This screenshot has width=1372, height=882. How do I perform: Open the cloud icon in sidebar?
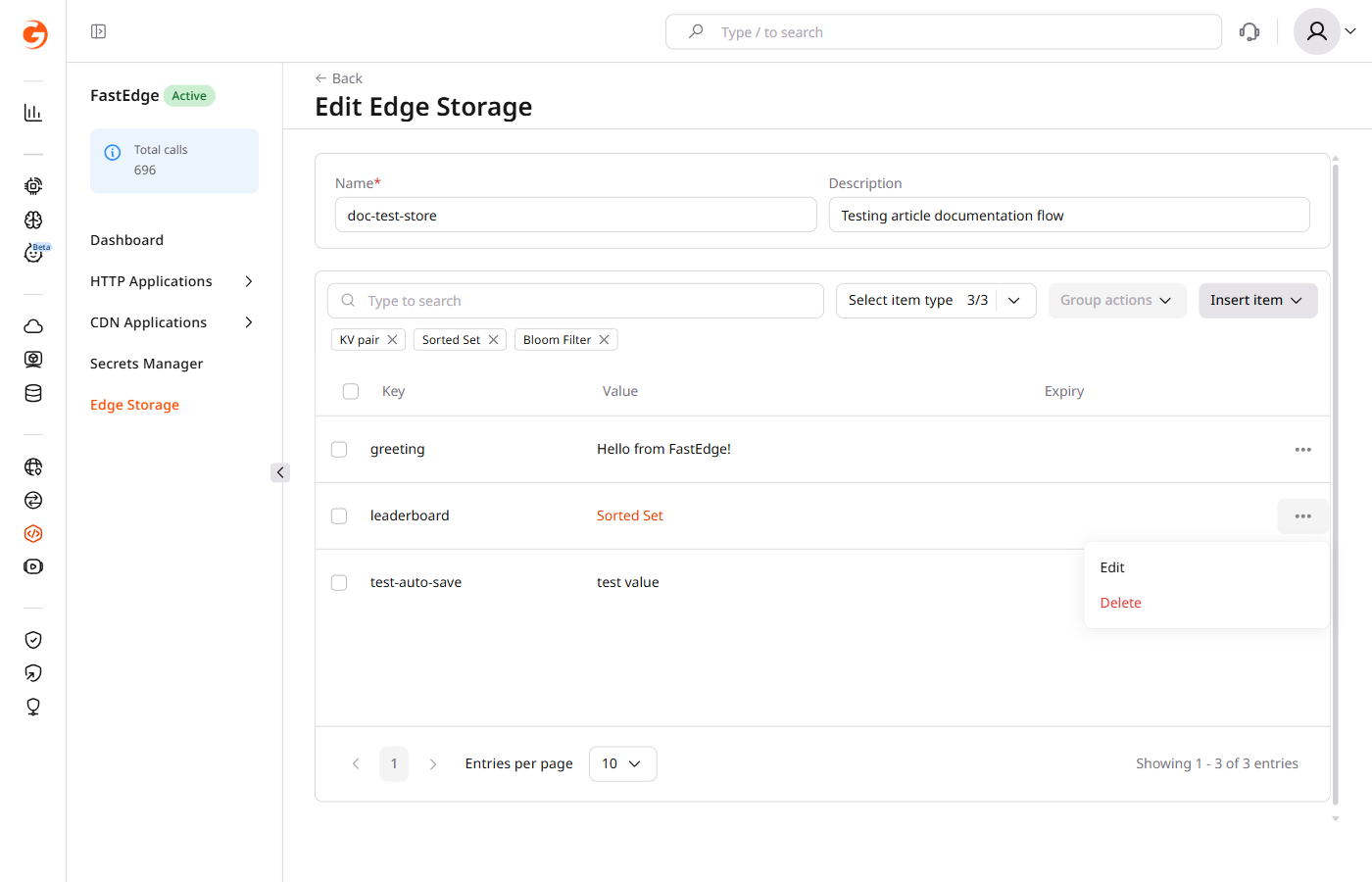33,326
